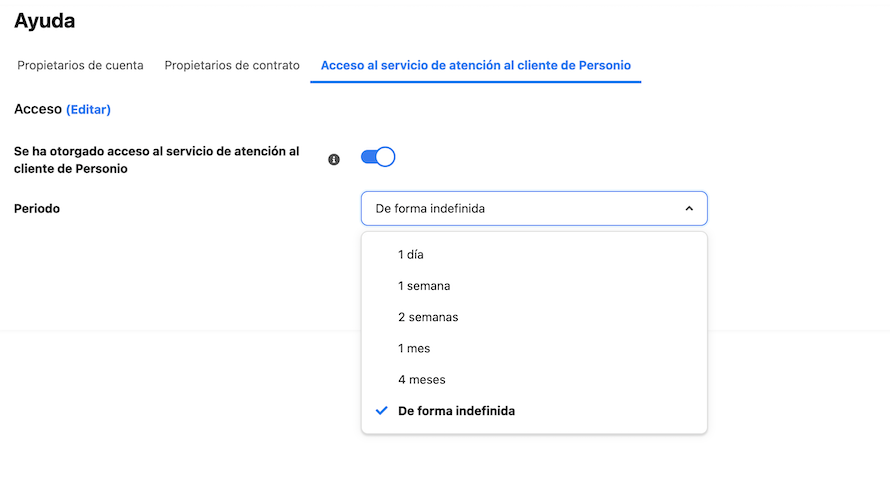
Task: Toggle off Personio customer service access switch
Action: (x=378, y=157)
